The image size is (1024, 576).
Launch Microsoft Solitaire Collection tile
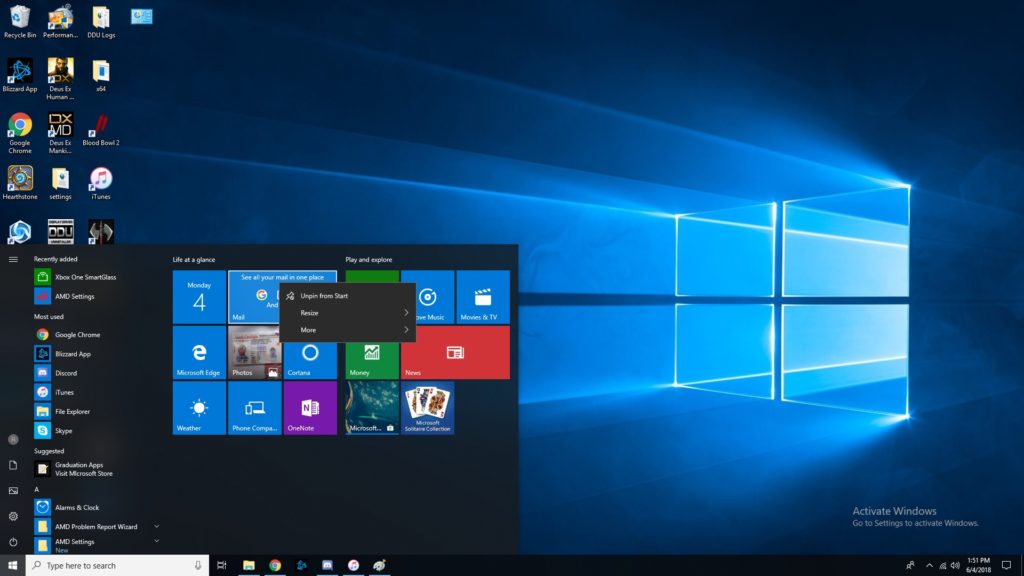(x=428, y=408)
